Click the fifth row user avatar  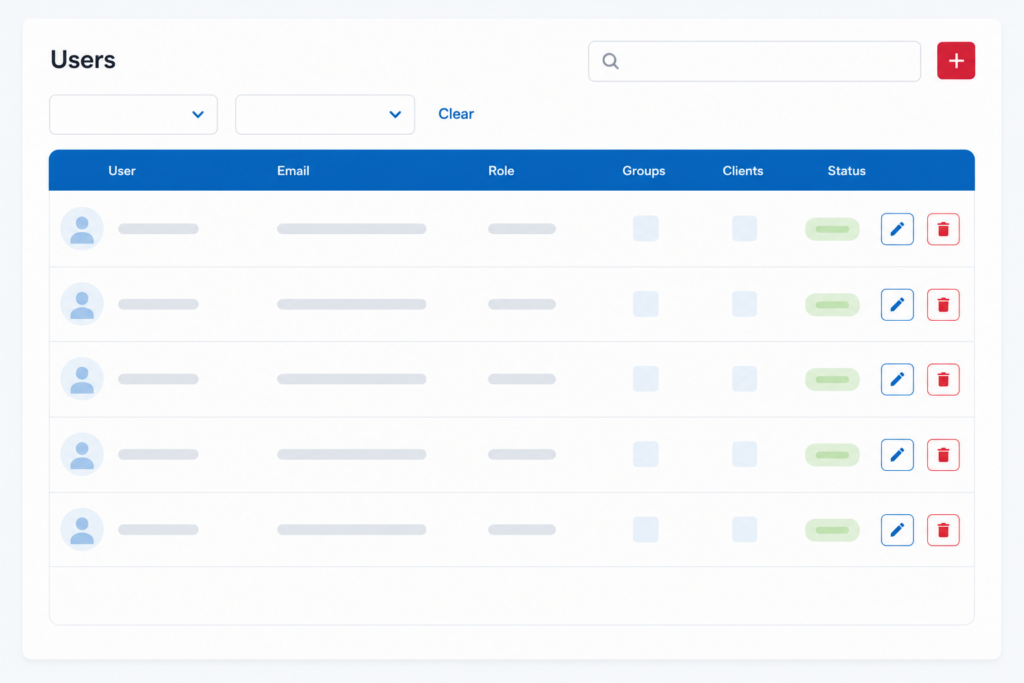(x=82, y=529)
